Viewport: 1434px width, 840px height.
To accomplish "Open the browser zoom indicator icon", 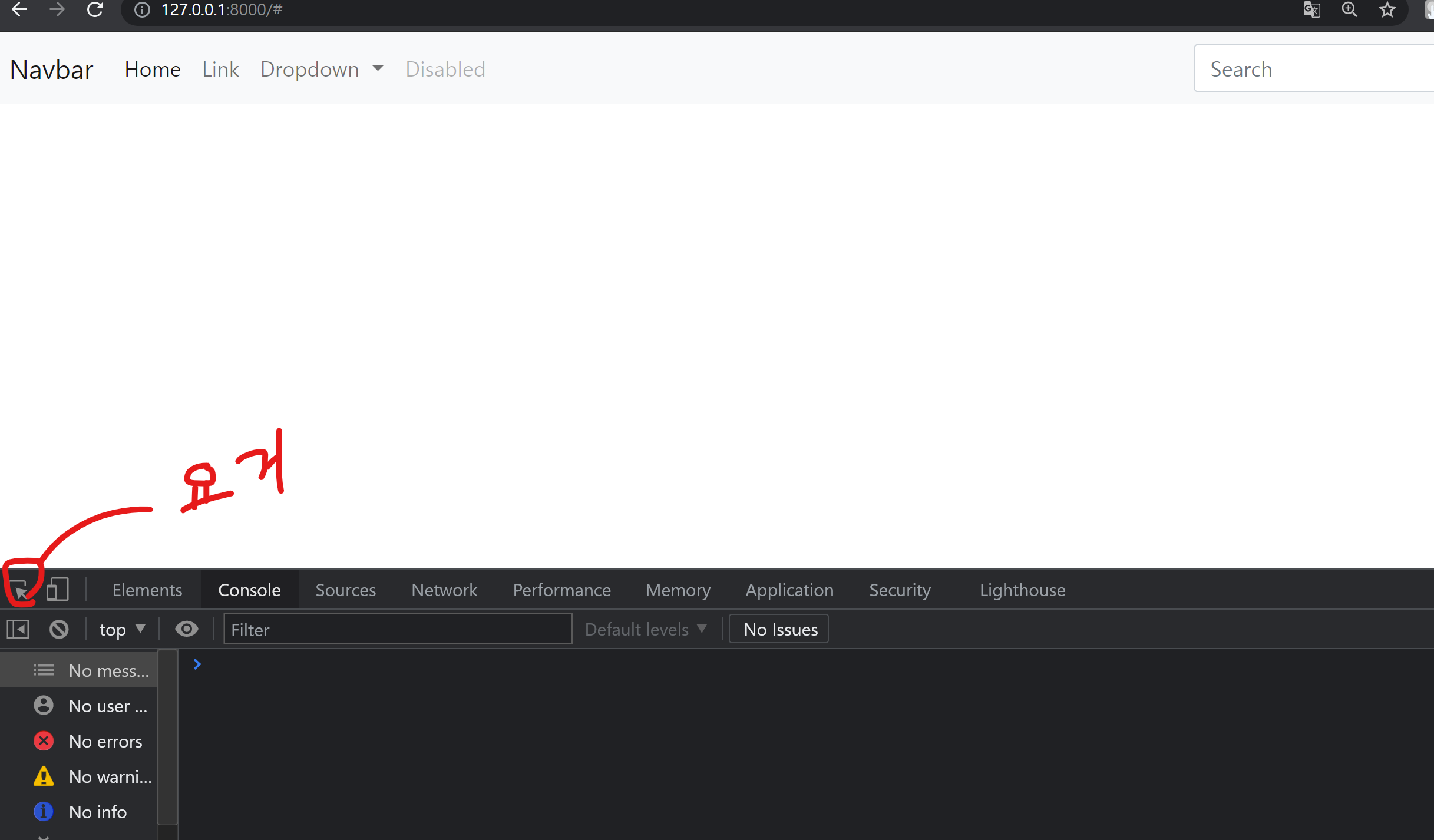I will (1350, 9).
